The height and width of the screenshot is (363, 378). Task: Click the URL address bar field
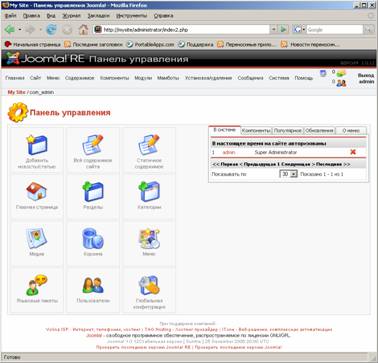click(182, 30)
